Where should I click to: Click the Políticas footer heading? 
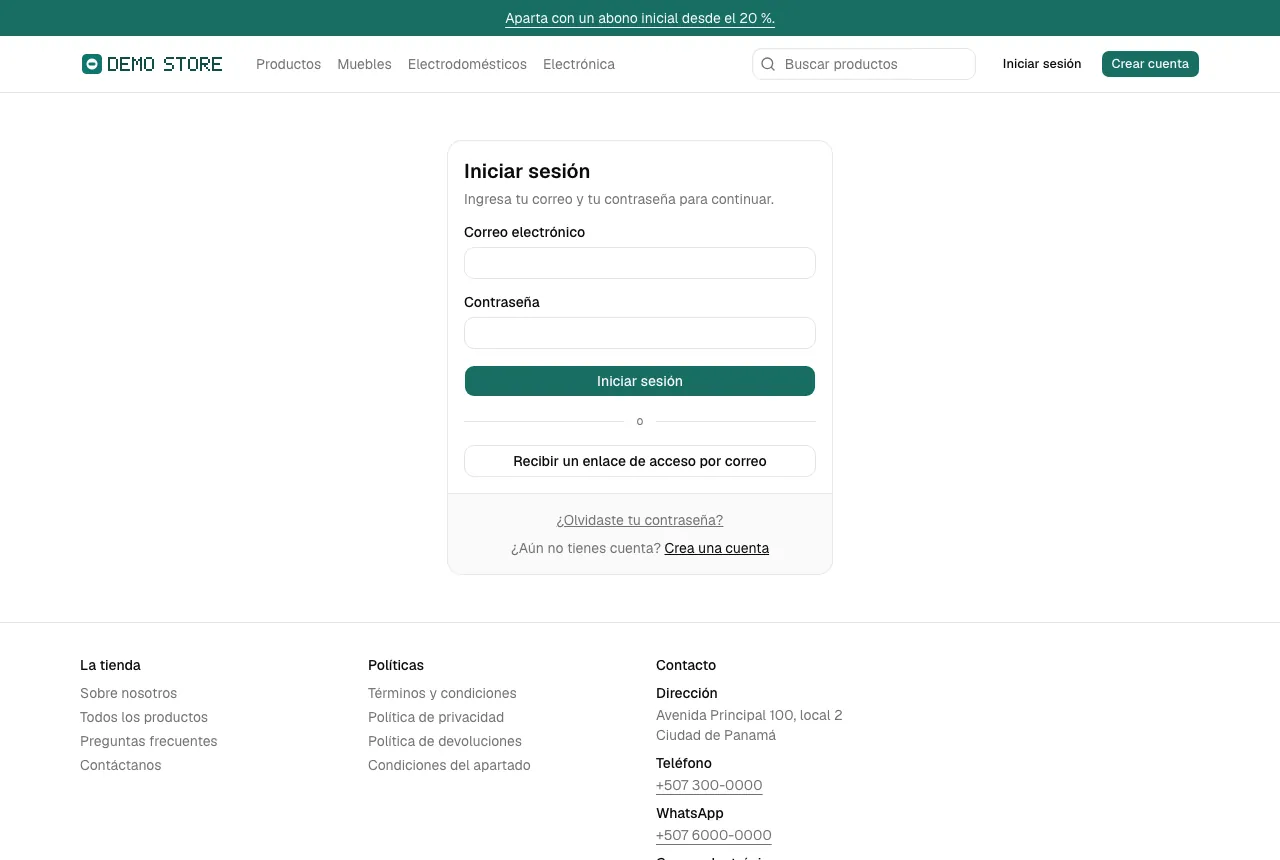(396, 665)
